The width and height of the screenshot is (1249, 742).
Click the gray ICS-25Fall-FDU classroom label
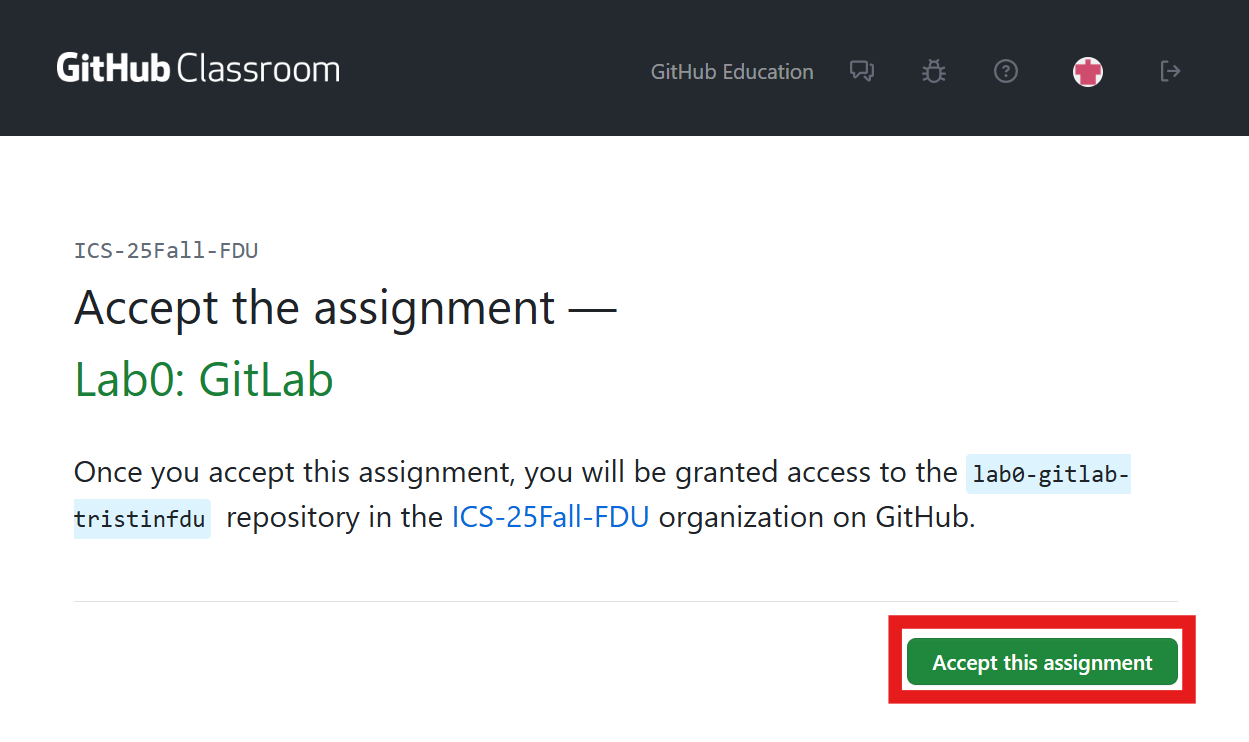(166, 250)
